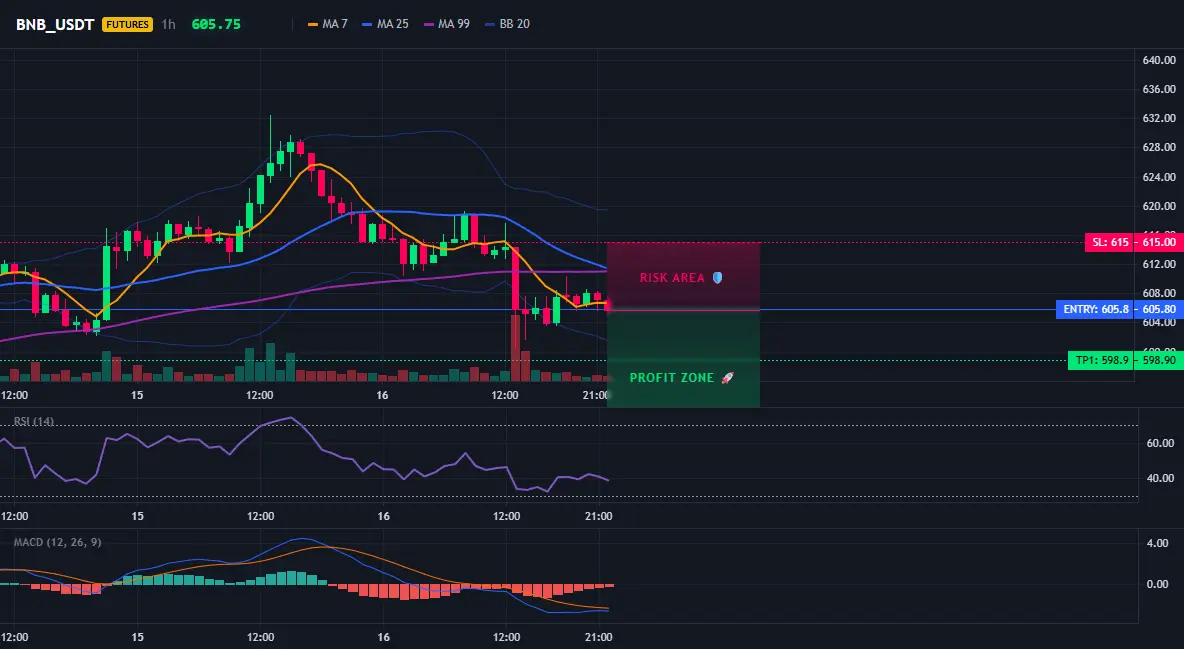Click the red 'SL: 615' label
This screenshot has height=649, width=1184.
coord(1110,243)
